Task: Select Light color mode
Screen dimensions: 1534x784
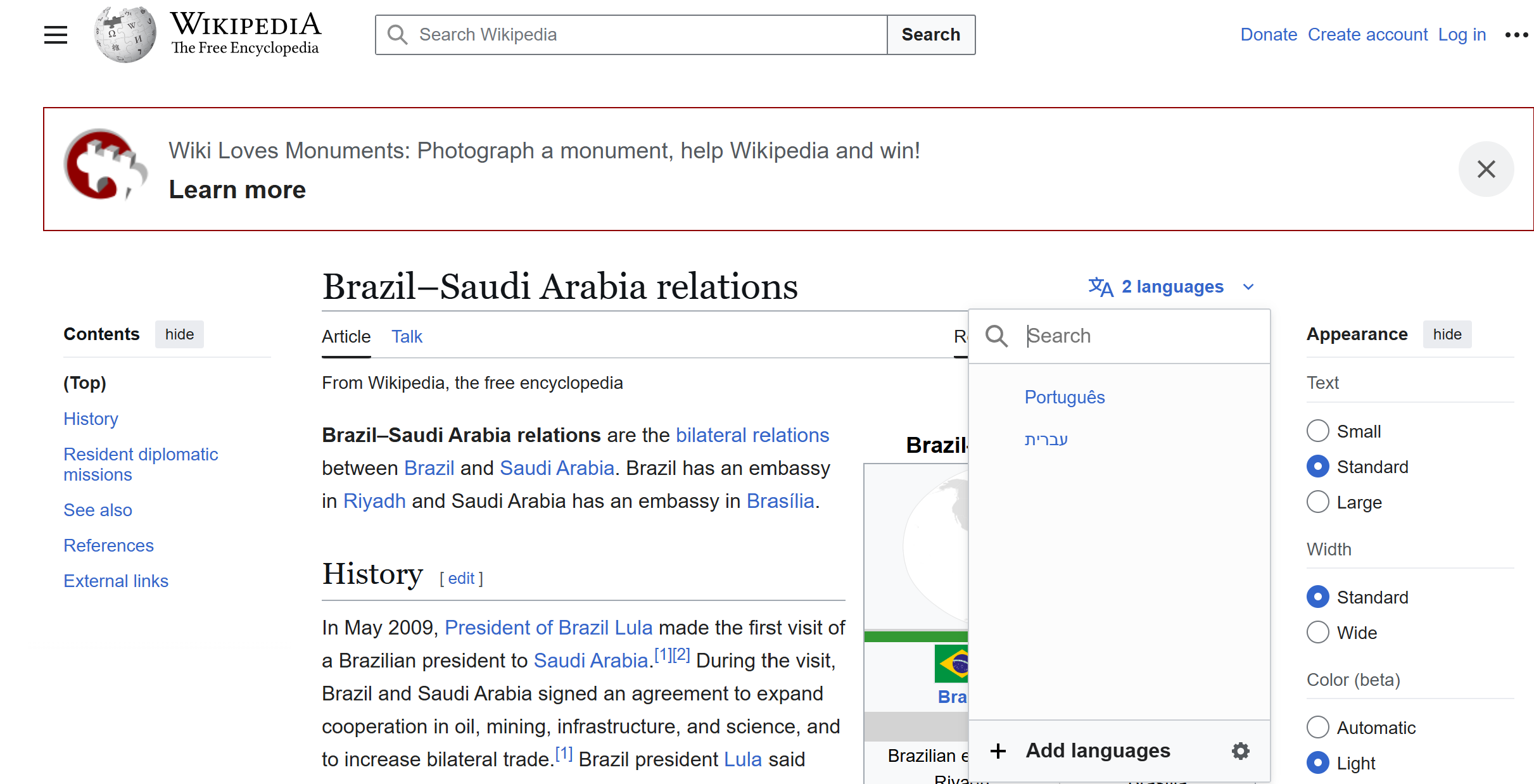Action: coord(1318,763)
